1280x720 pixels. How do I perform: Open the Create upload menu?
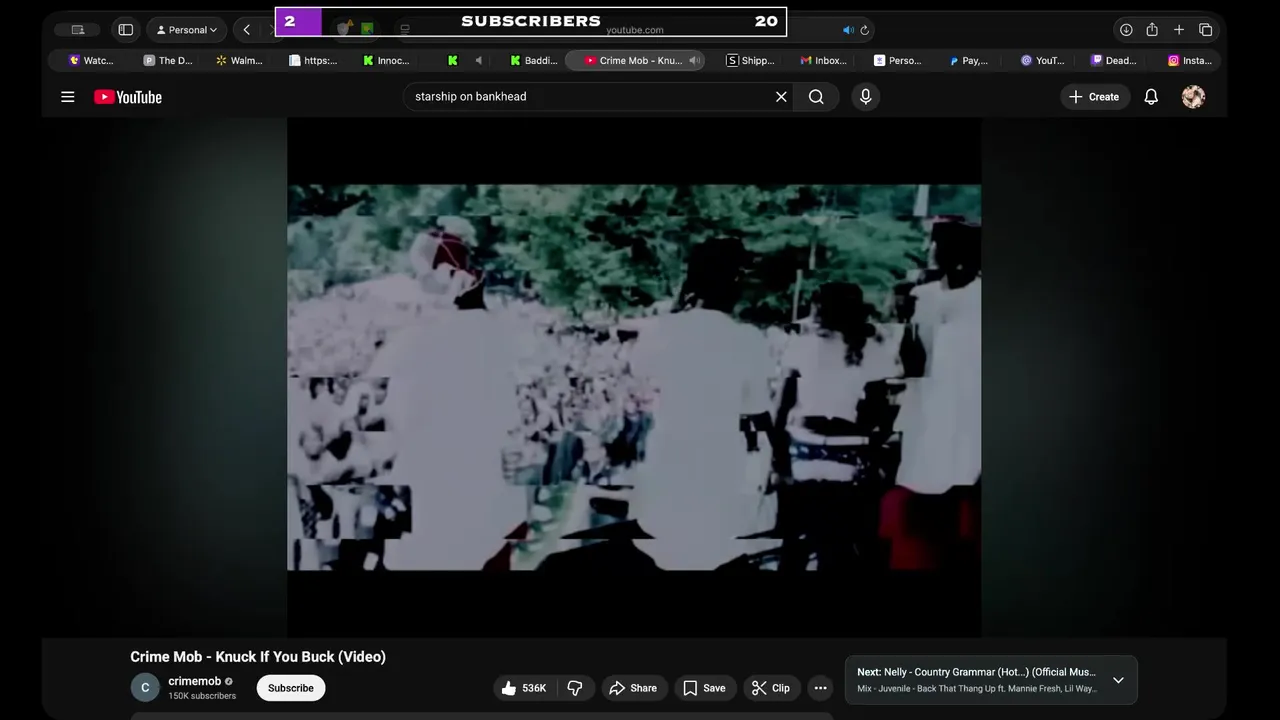[x=1094, y=97]
